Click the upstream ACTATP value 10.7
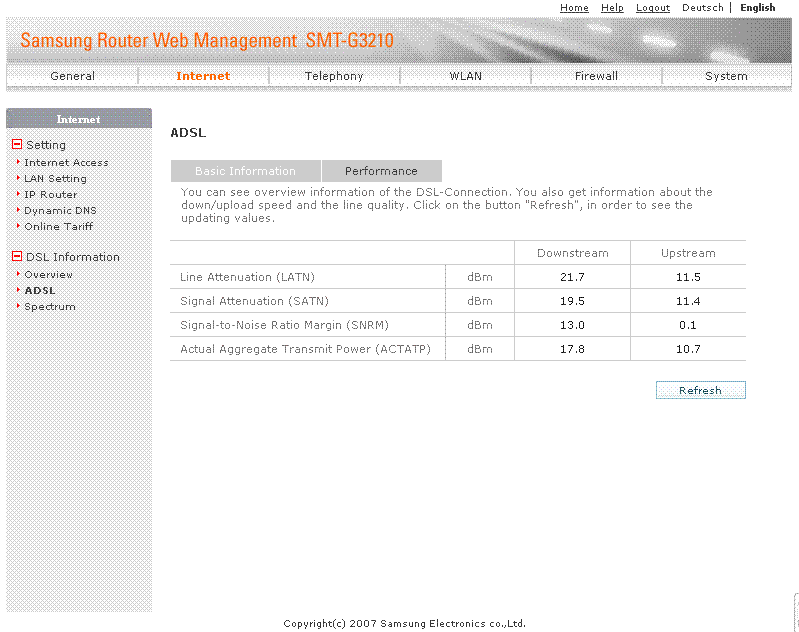Screen dimensions: 799x632 (x=688, y=349)
